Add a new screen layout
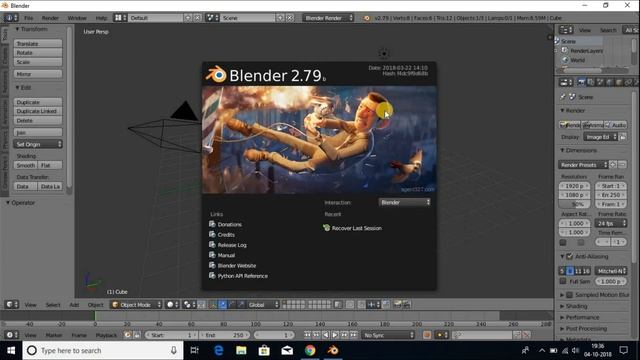This screenshot has width=640, height=360. point(188,18)
